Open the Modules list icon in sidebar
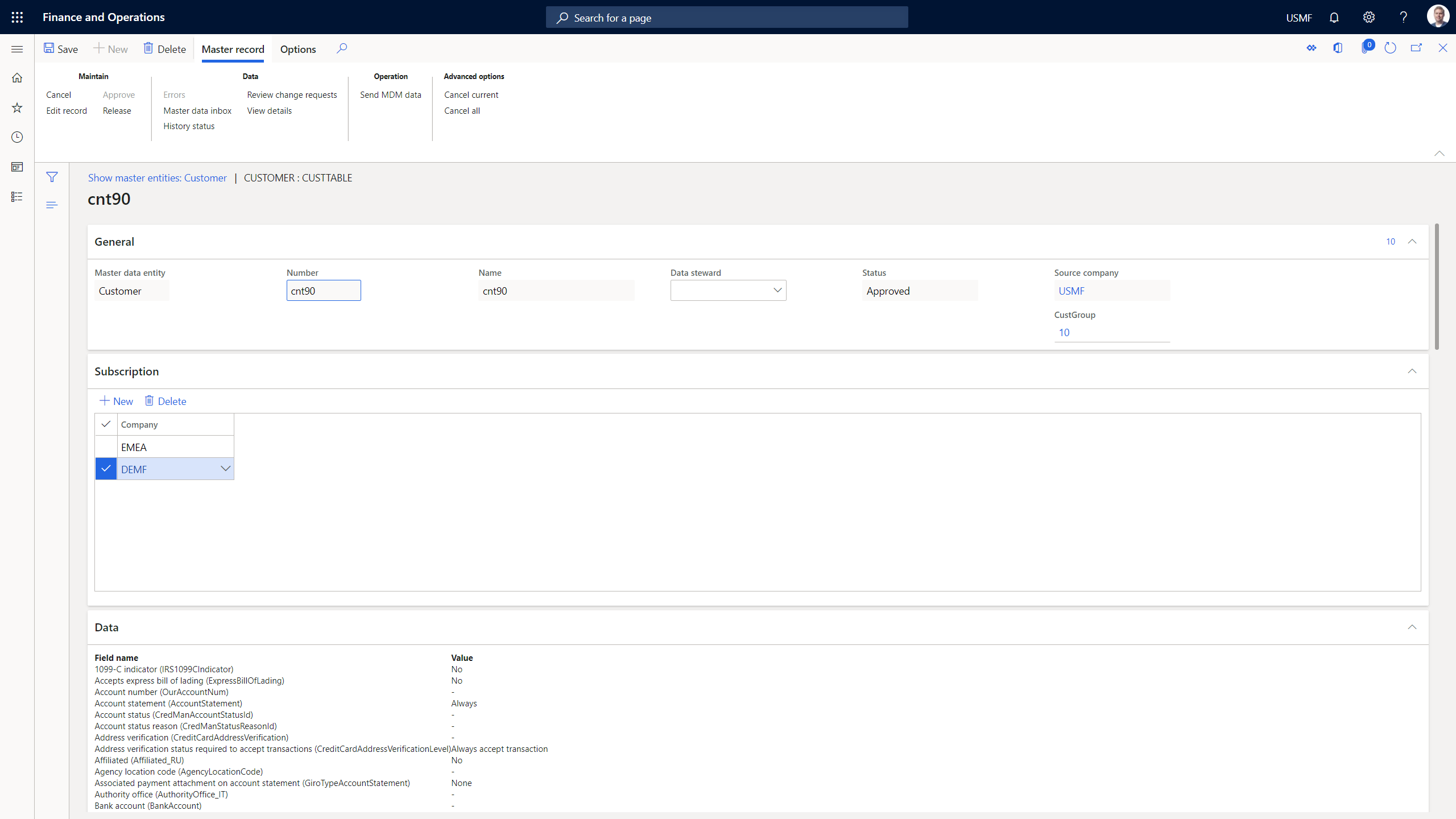 tap(17, 197)
